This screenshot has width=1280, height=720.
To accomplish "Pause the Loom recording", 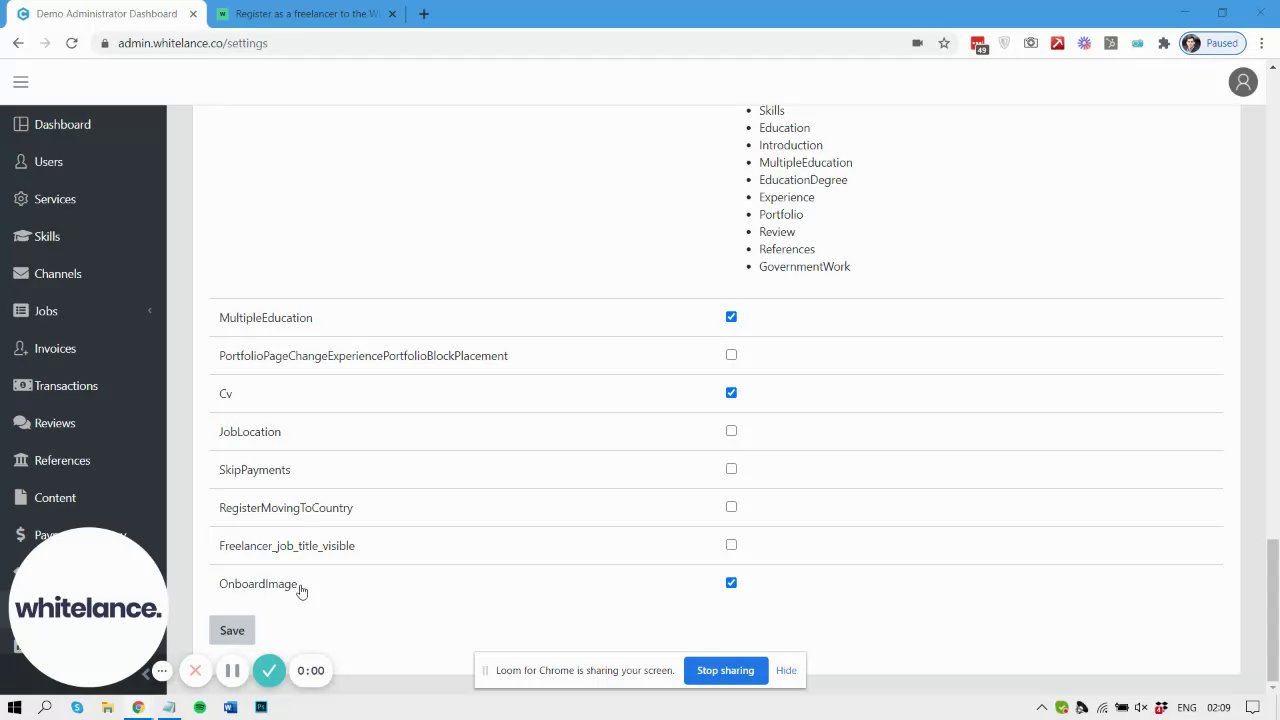I will tap(232, 671).
